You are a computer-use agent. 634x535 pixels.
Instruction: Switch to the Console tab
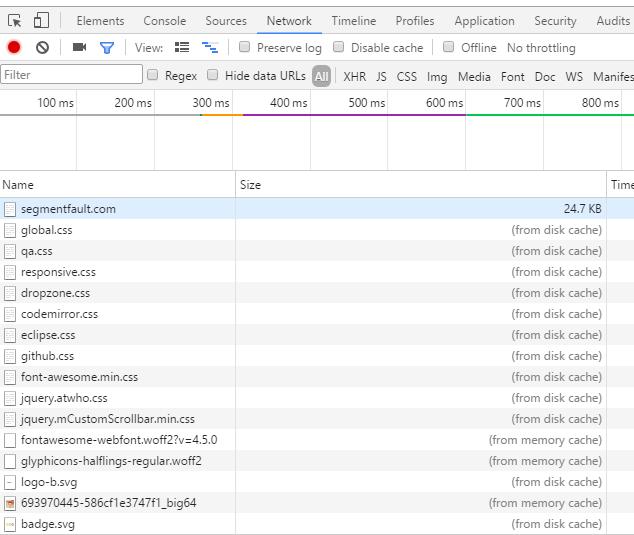pyautogui.click(x=164, y=20)
